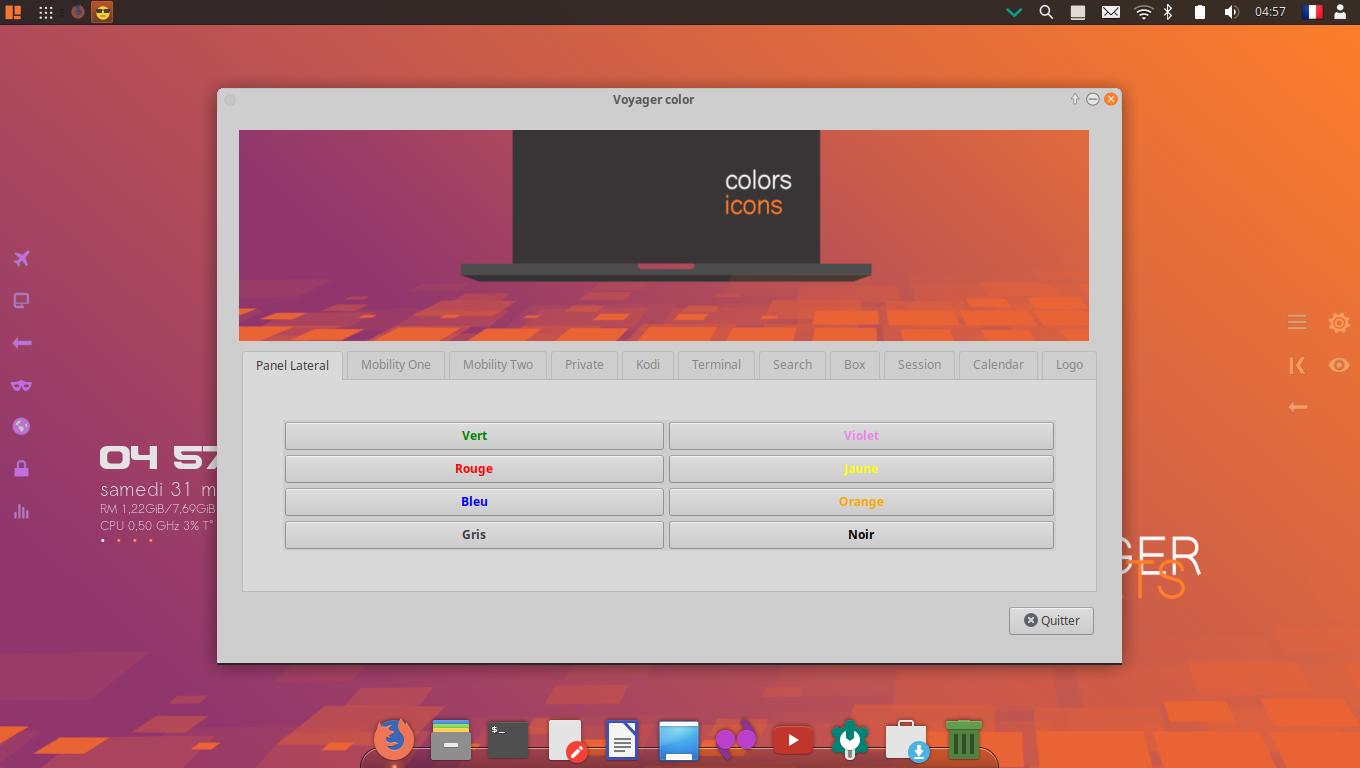This screenshot has width=1360, height=768.
Task: Open the Box tab
Action: pos(855,364)
